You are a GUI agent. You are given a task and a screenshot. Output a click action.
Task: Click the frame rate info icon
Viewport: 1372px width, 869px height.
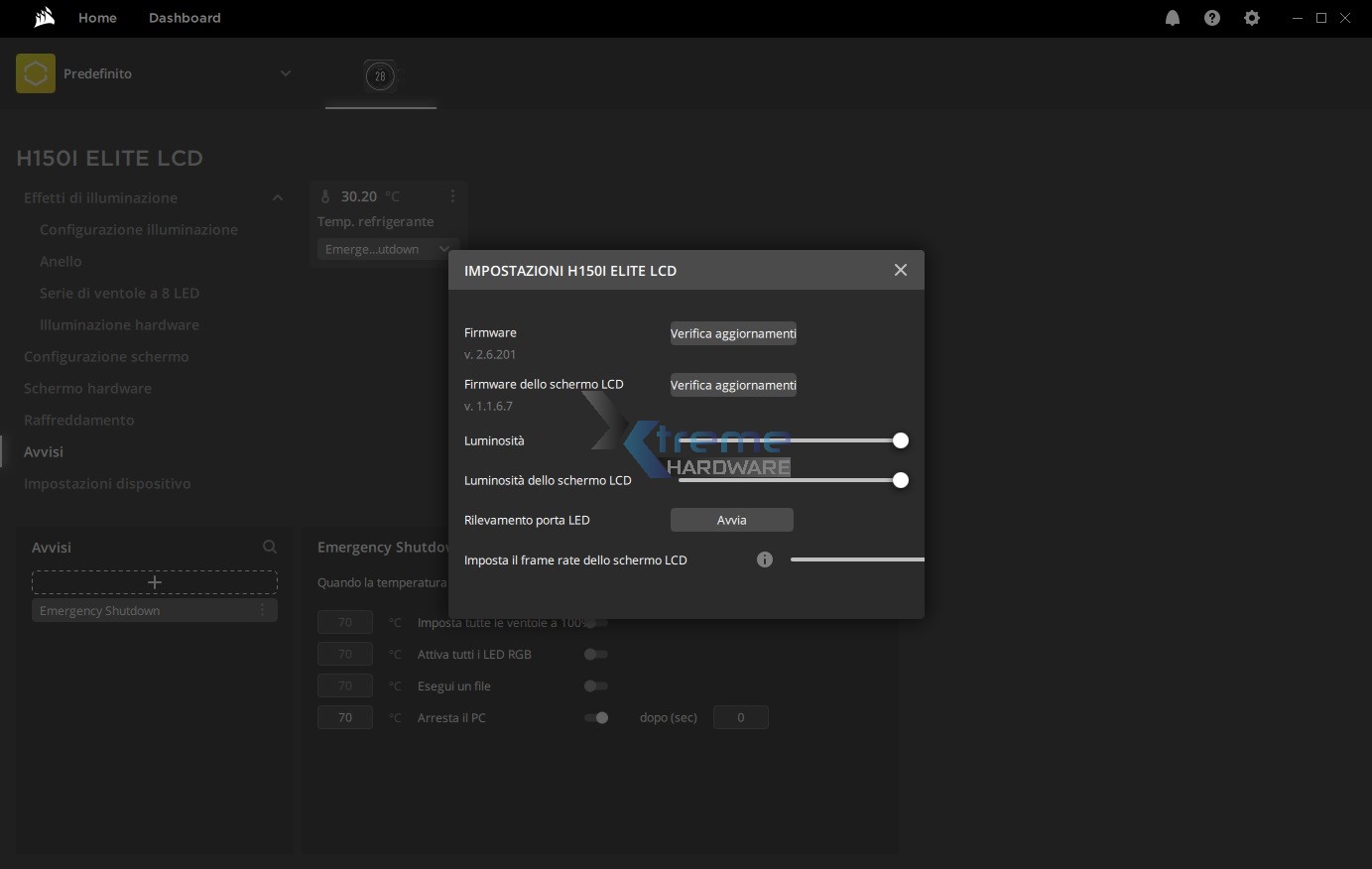[765, 559]
